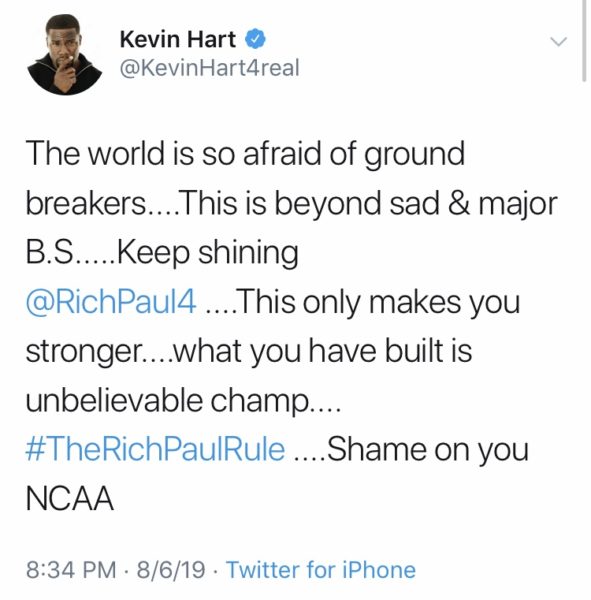591x600 pixels.
Task: Click the "This is beyond sad & major" text
Action: [366, 204]
